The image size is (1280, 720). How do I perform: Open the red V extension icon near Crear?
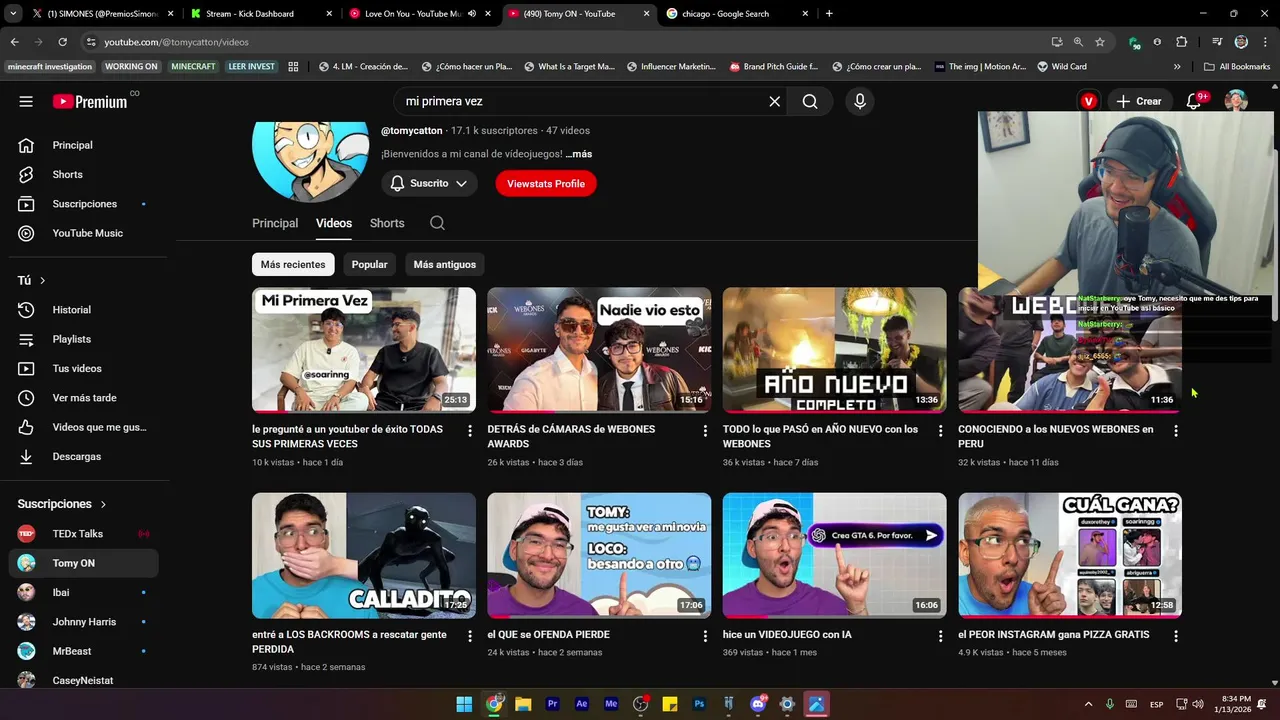pyautogui.click(x=1089, y=101)
